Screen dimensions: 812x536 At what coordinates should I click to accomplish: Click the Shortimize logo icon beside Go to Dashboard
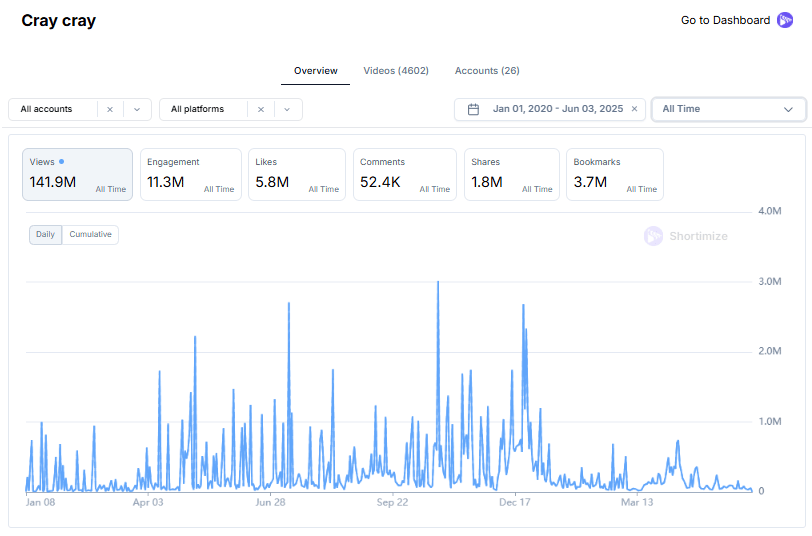(x=785, y=20)
